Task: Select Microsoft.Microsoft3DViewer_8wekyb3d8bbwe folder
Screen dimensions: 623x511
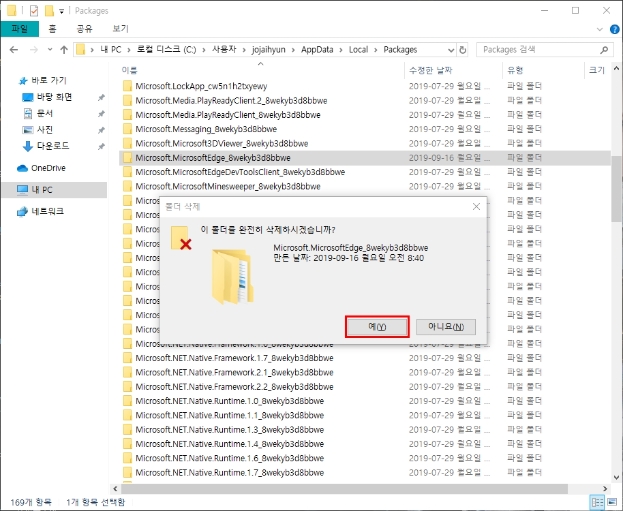Action: coord(222,143)
